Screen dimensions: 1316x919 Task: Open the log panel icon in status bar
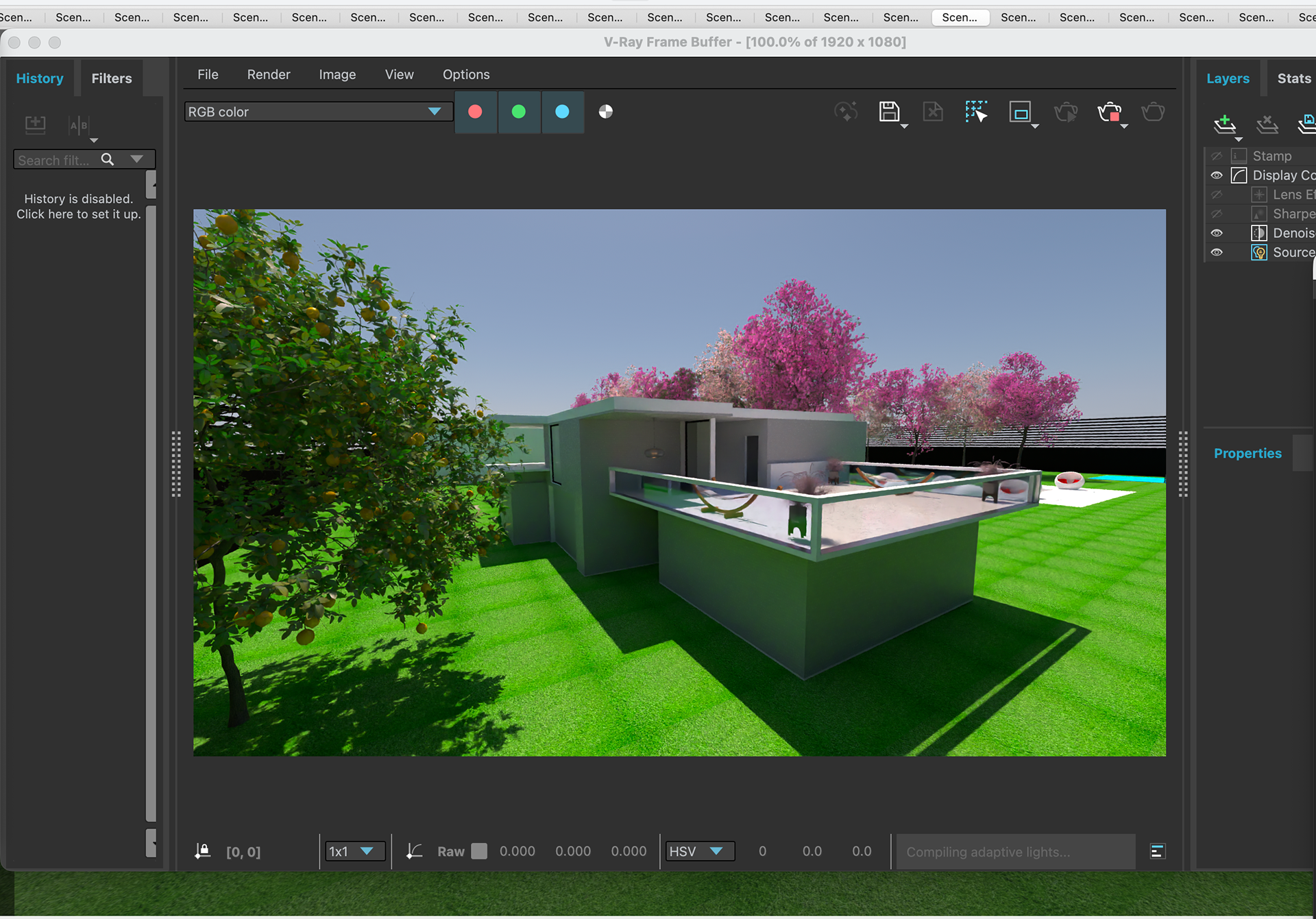pyautogui.click(x=1157, y=851)
